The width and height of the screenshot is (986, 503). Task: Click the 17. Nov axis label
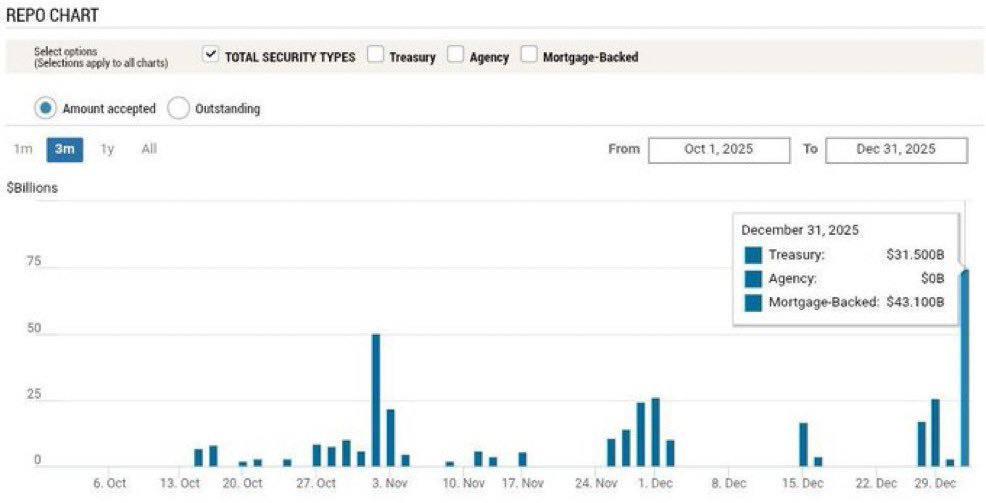(x=523, y=484)
